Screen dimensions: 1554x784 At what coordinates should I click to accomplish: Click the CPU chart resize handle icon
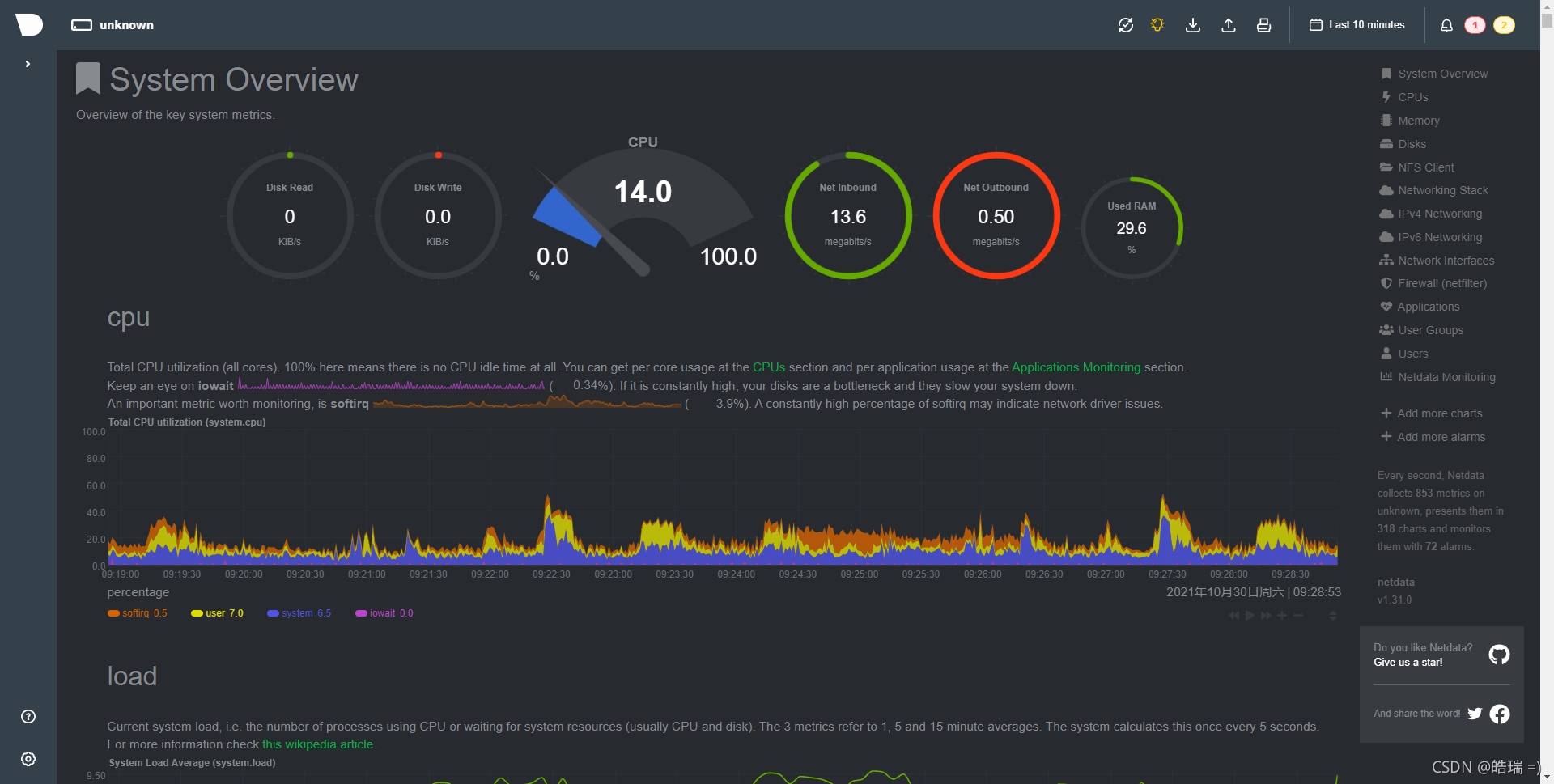click(1333, 616)
